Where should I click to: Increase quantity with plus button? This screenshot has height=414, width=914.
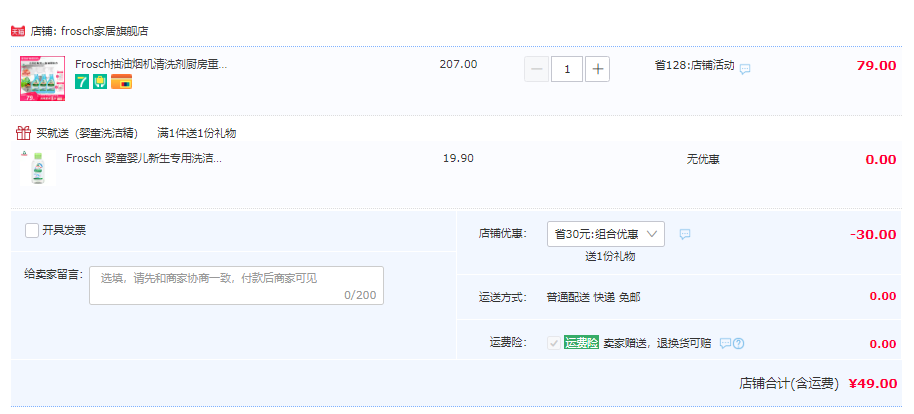597,69
